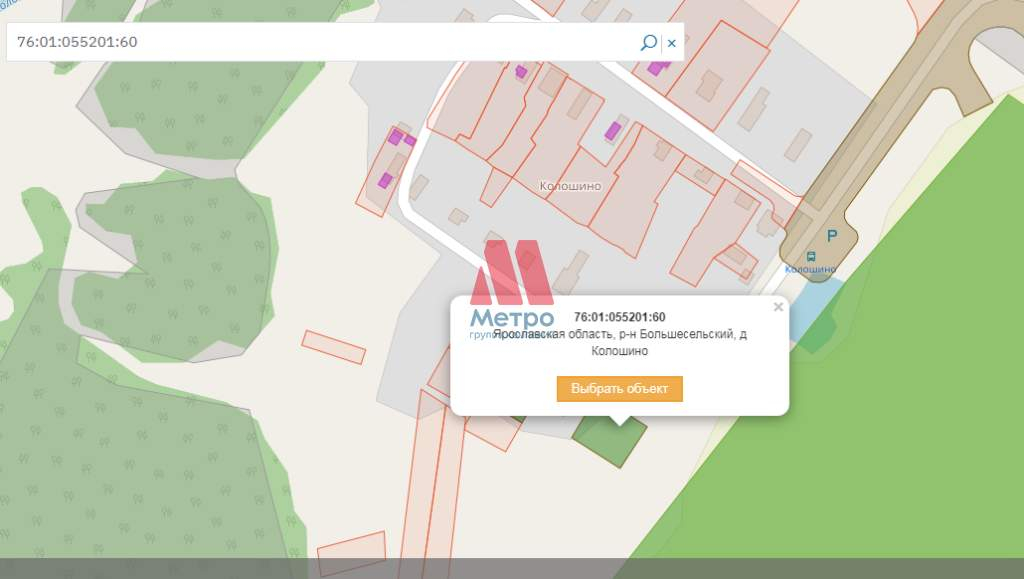Click the dark gray bar at the bottom
Image resolution: width=1024 pixels, height=579 pixels.
512,568
